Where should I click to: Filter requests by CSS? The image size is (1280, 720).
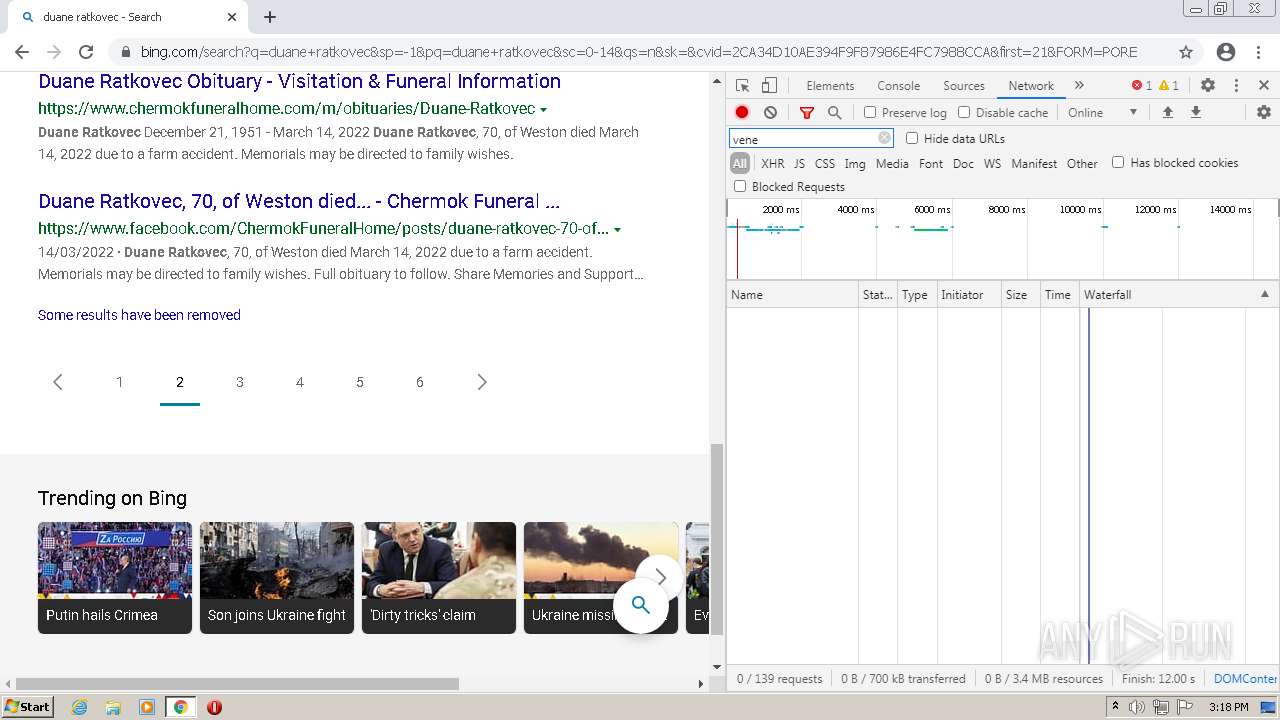click(x=825, y=163)
